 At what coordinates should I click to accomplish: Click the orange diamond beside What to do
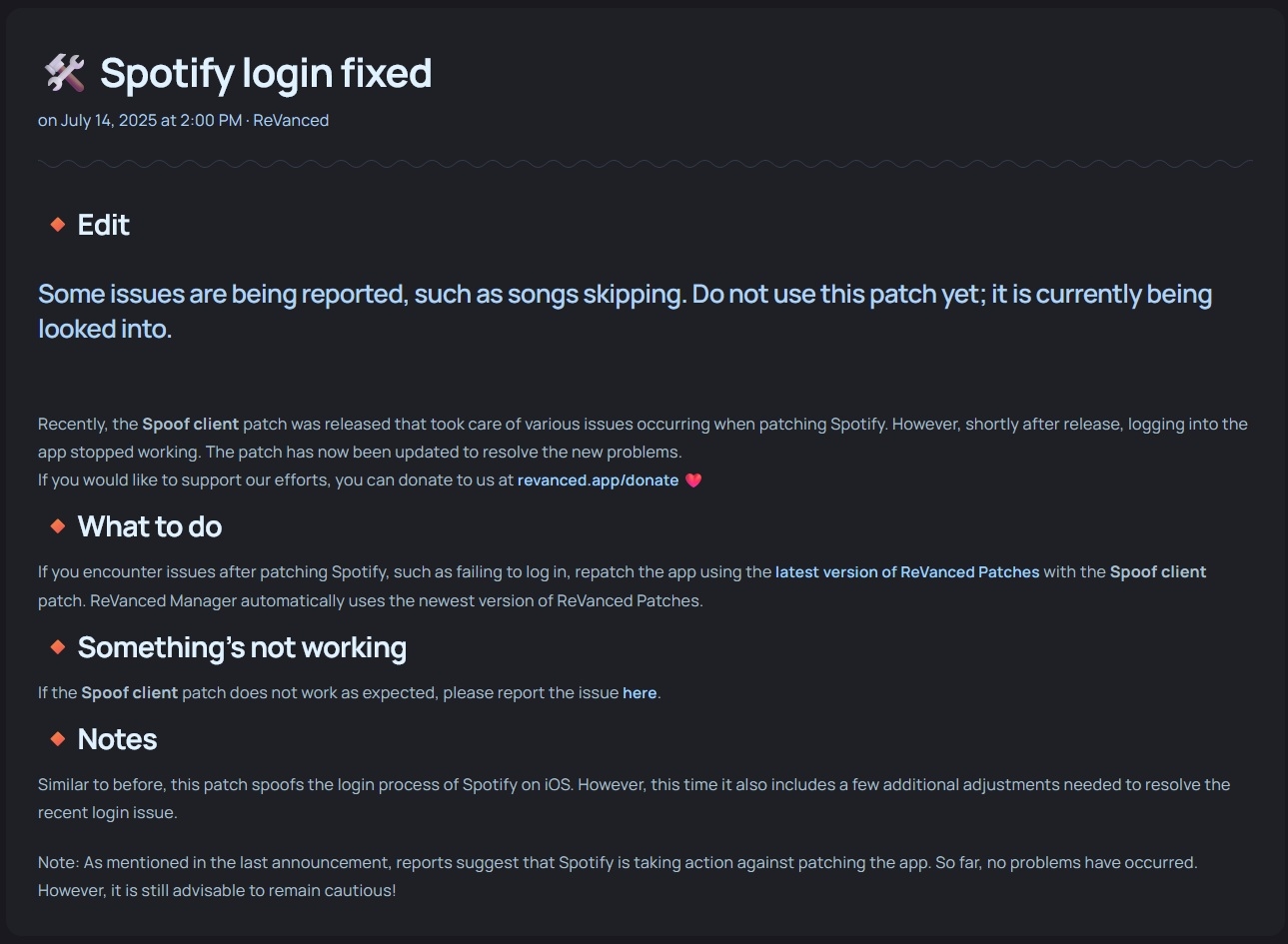58,526
